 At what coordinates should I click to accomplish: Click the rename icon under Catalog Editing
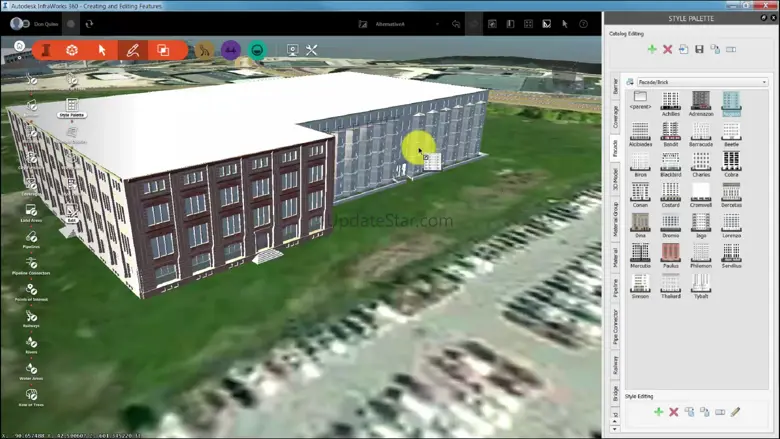(x=731, y=49)
